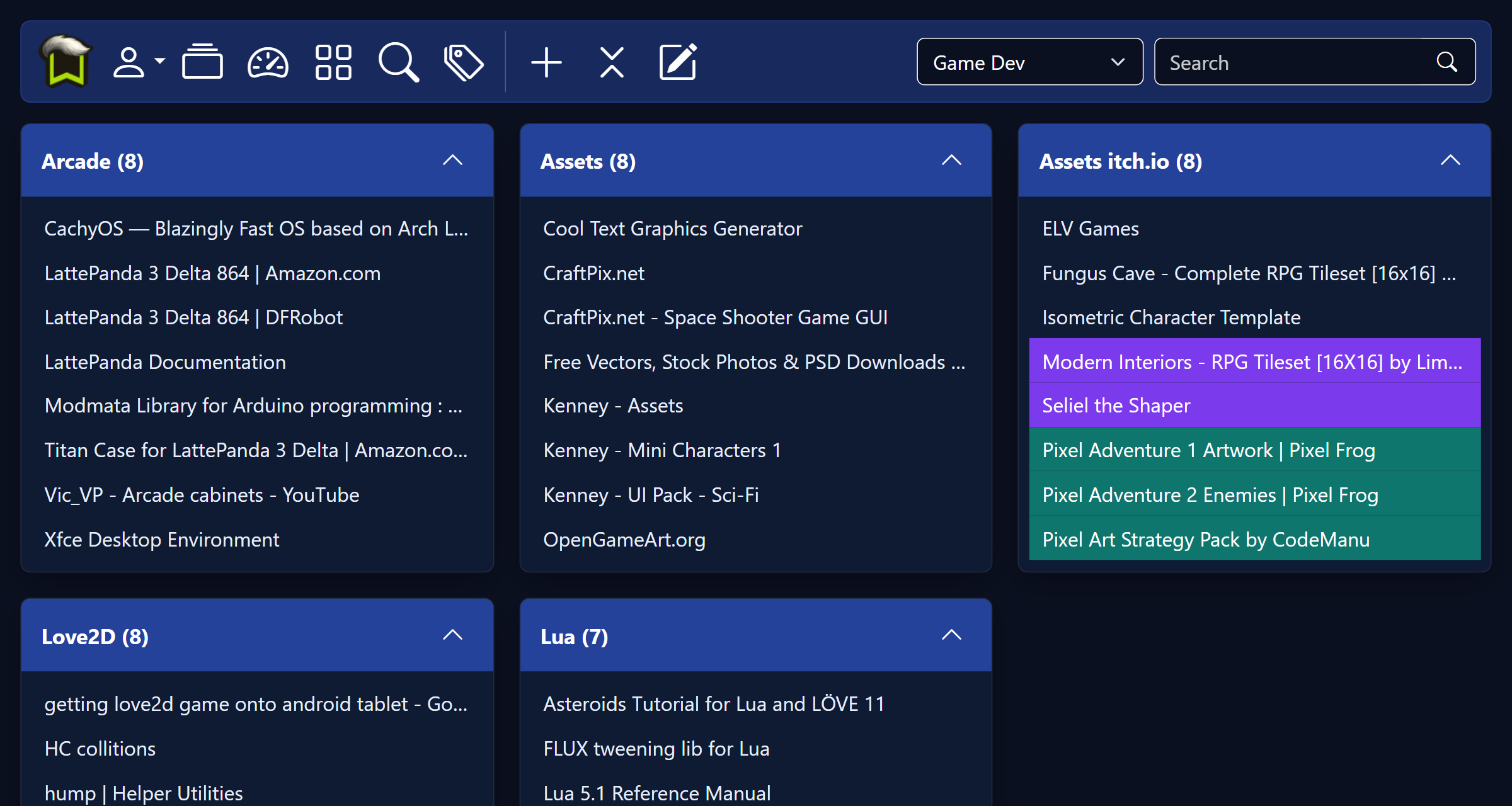This screenshot has height=806, width=1512.
Task: Open CachyOS Blazingly Fast OS bookmark
Action: pyautogui.click(x=256, y=229)
